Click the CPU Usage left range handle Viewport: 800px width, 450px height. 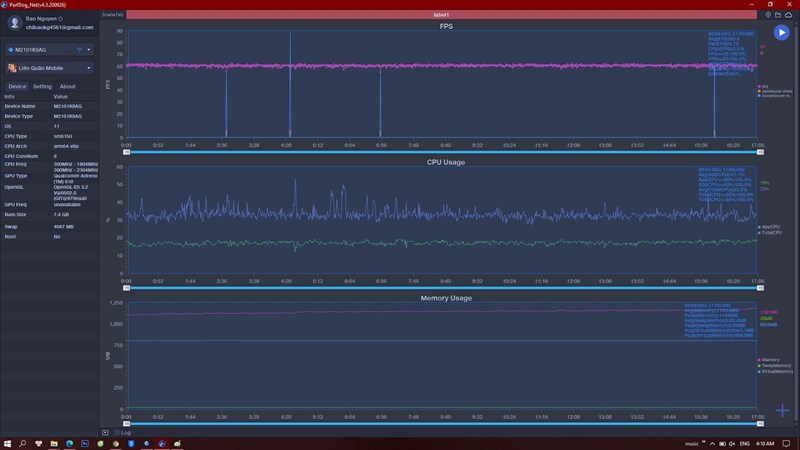[x=127, y=288]
